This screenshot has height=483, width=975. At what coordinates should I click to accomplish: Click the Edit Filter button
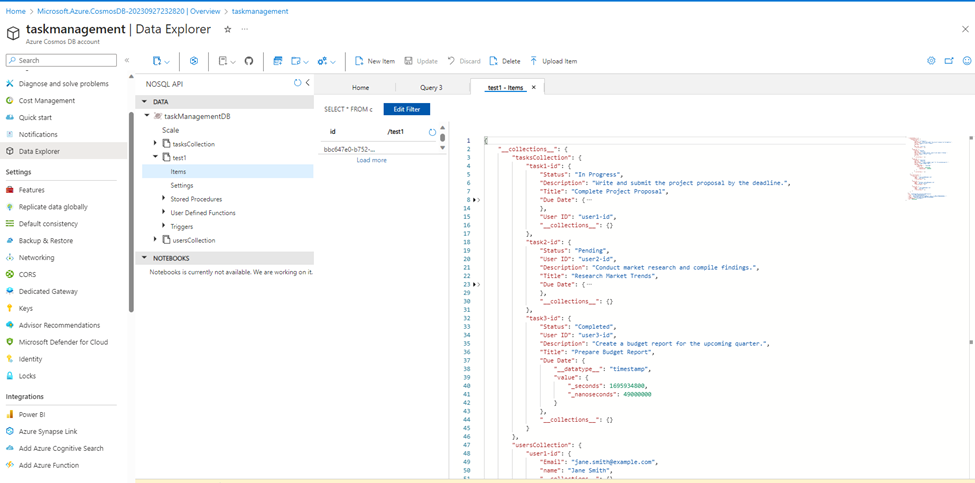click(x=406, y=109)
